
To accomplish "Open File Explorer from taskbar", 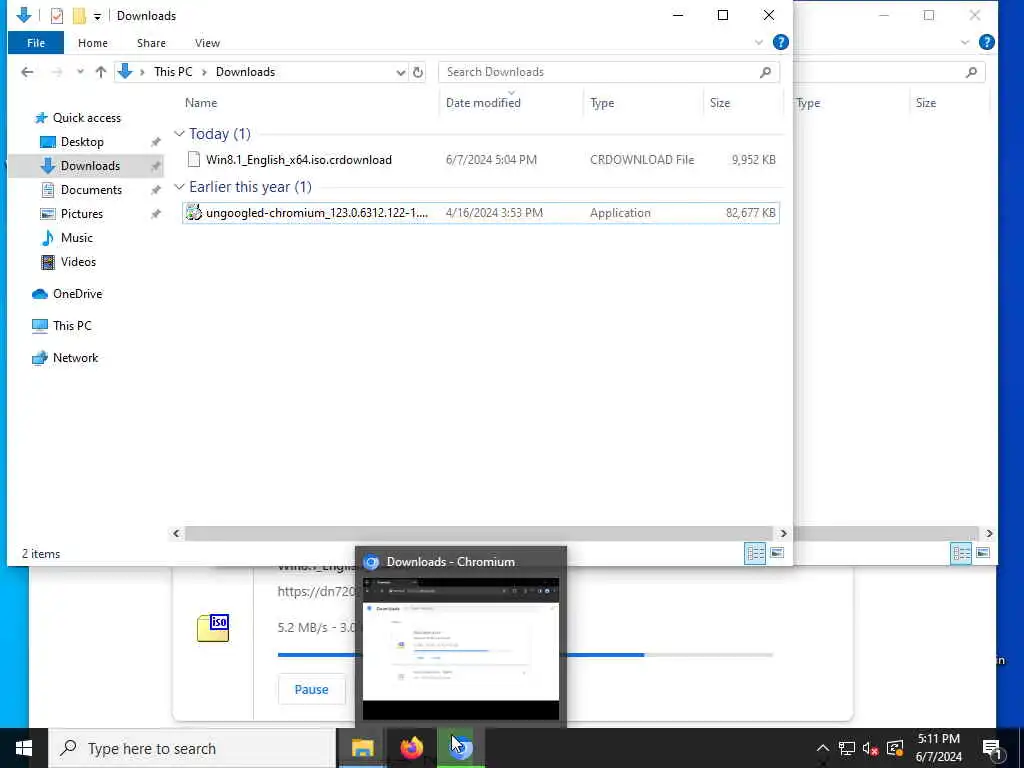I will point(362,748).
